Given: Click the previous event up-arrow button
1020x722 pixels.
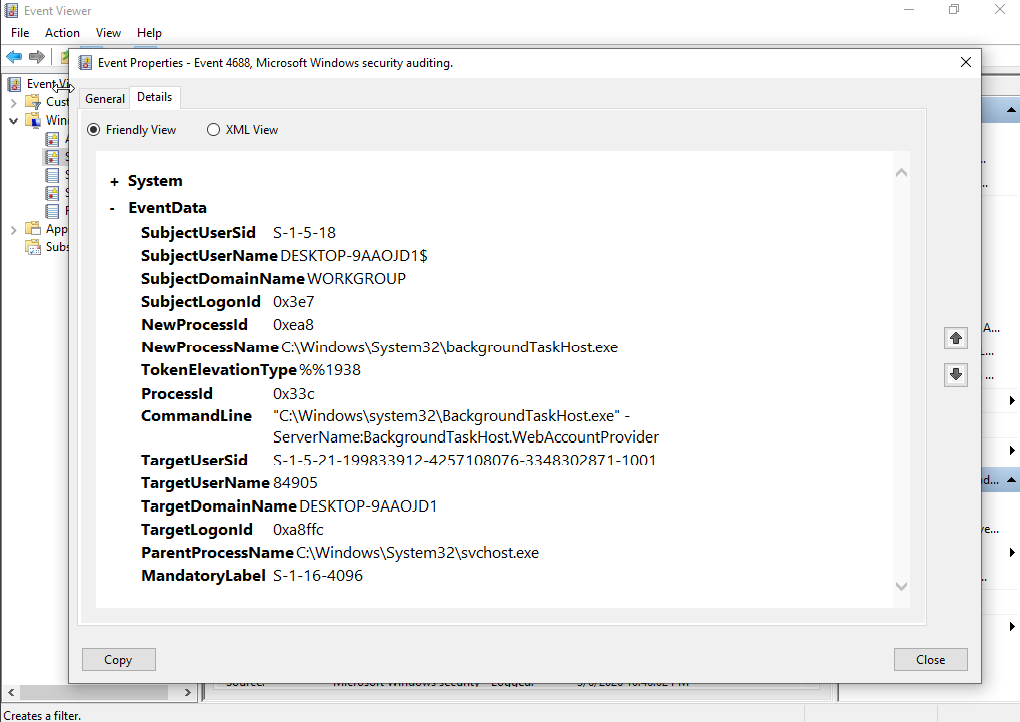Looking at the screenshot, I should (x=956, y=338).
